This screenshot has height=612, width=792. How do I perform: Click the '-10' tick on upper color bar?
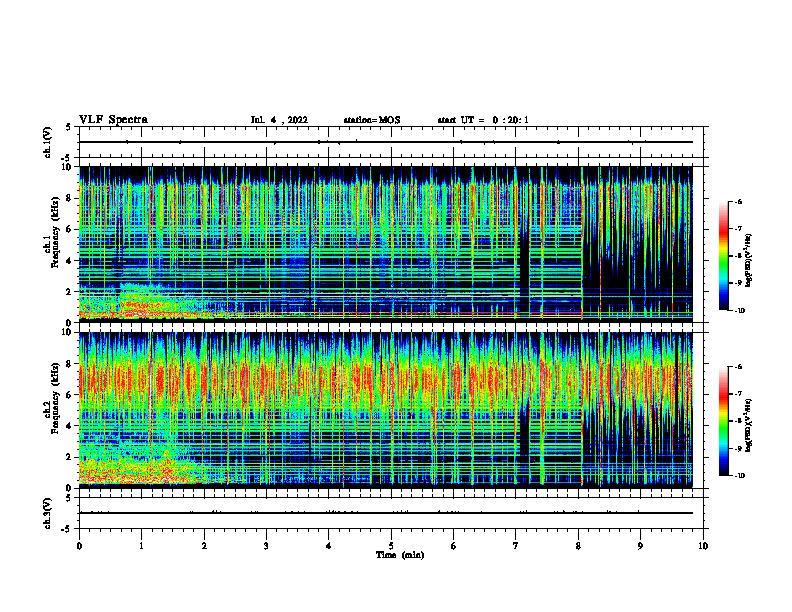click(739, 310)
